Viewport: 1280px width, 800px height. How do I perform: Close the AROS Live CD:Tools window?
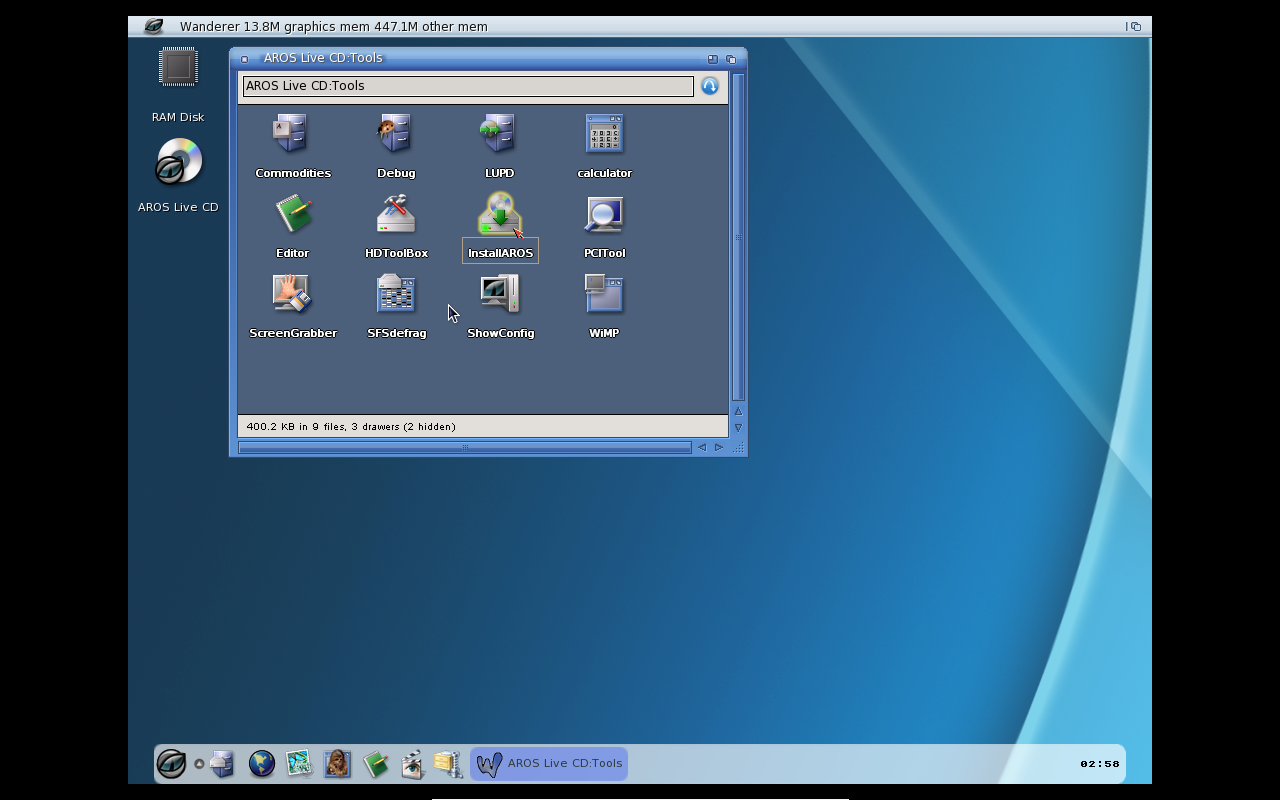tap(244, 59)
